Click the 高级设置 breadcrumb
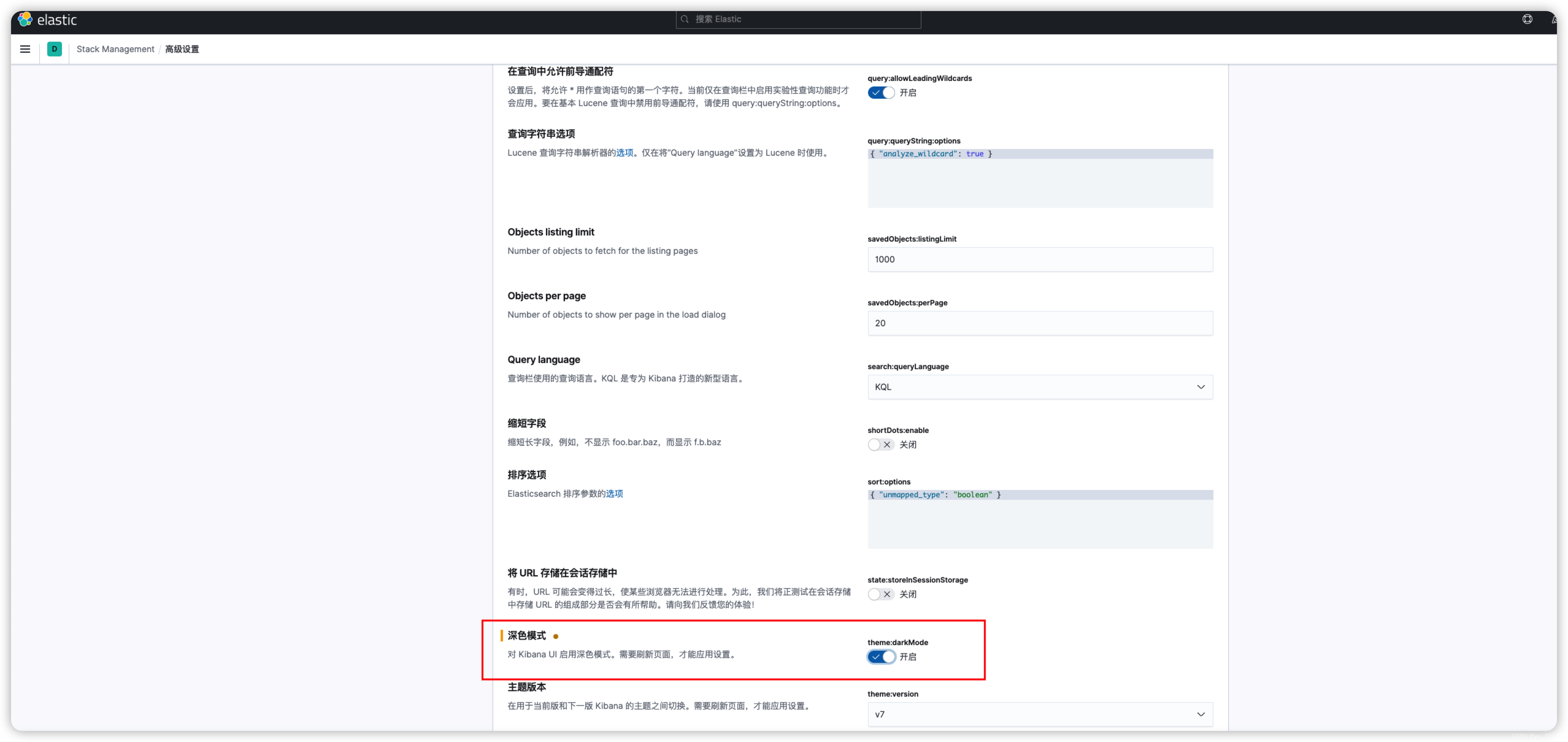This screenshot has height=742, width=1568. click(181, 49)
